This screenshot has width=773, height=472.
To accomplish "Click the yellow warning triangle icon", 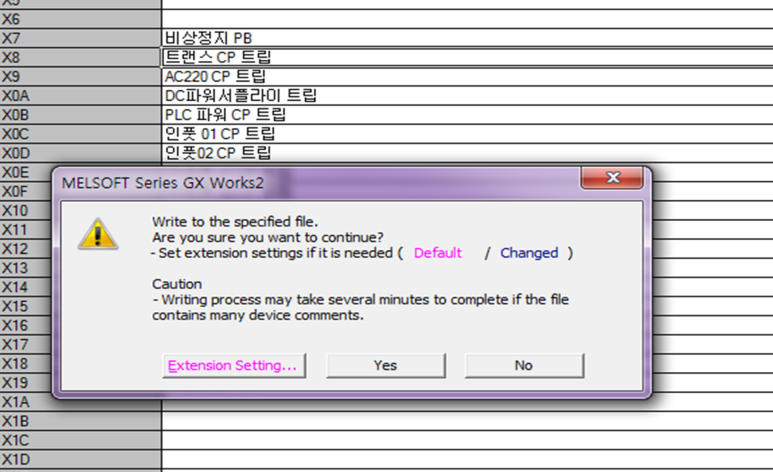I will pos(98,234).
